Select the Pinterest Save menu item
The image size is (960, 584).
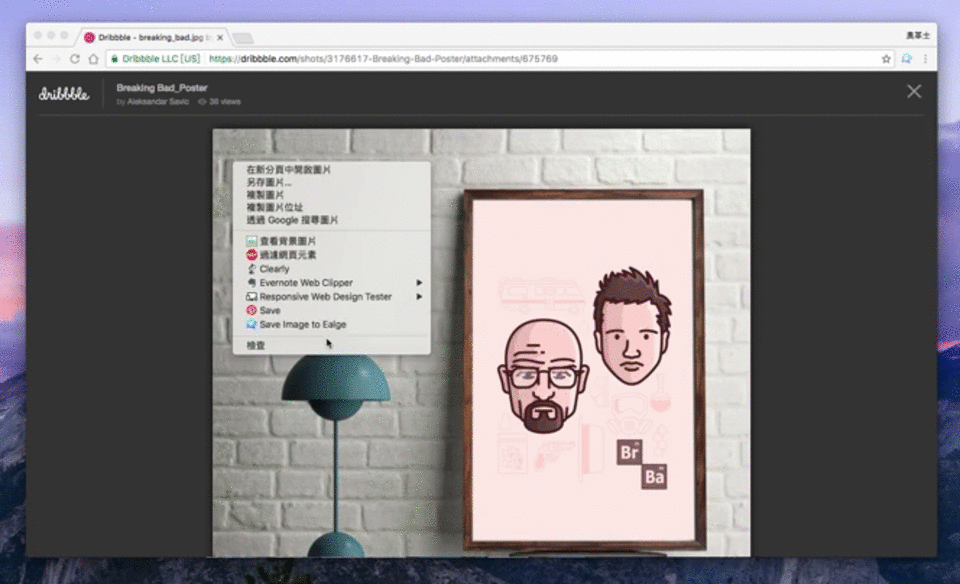coord(270,310)
